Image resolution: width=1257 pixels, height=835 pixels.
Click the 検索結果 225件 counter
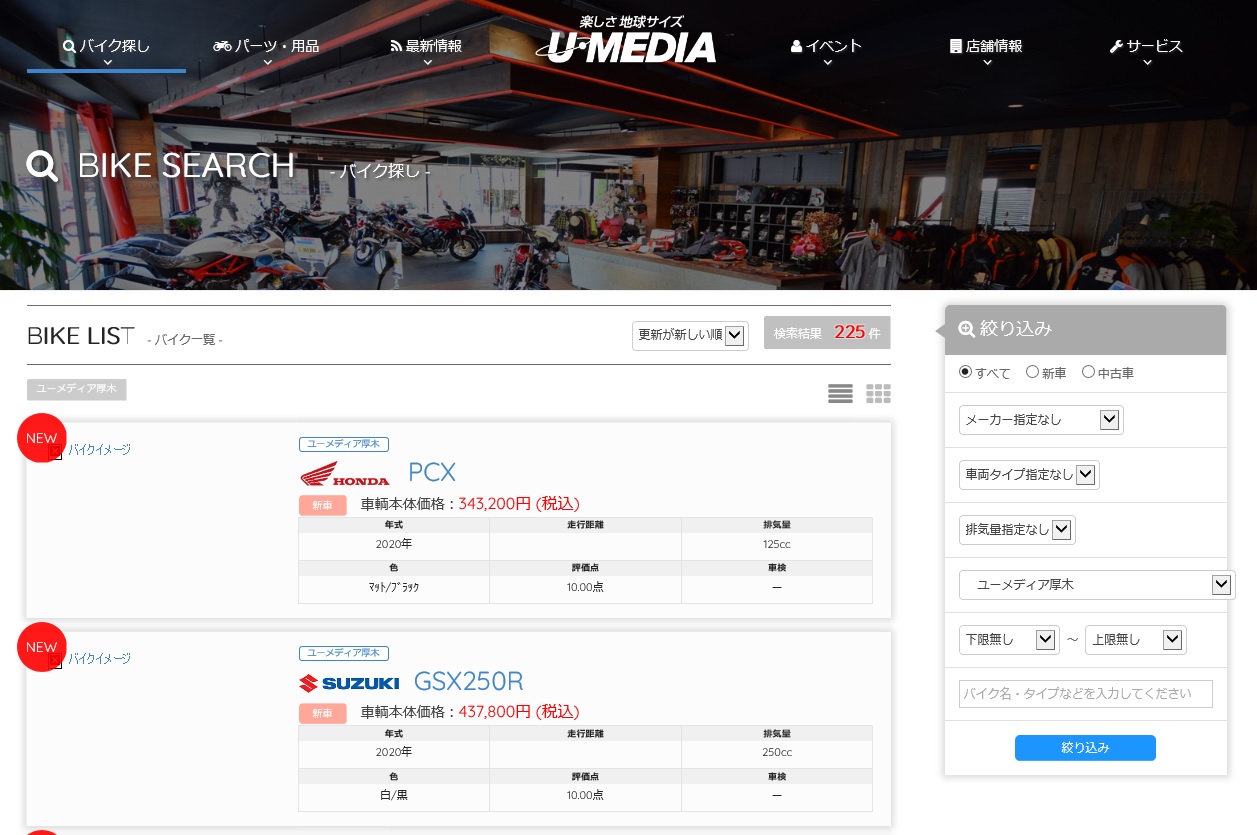827,333
